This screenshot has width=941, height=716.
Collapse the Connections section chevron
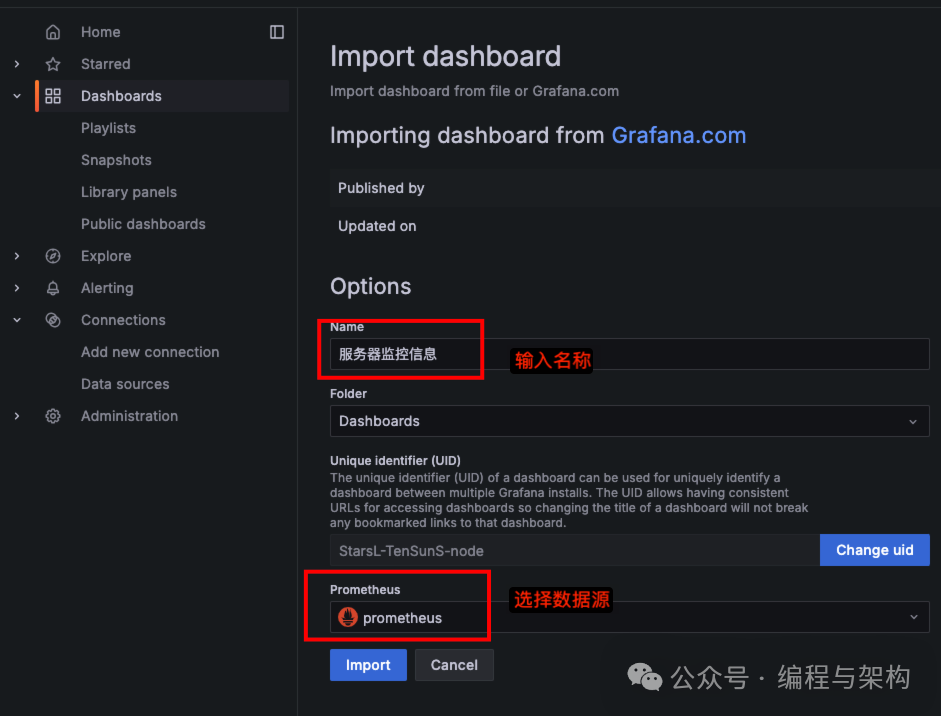(17, 320)
